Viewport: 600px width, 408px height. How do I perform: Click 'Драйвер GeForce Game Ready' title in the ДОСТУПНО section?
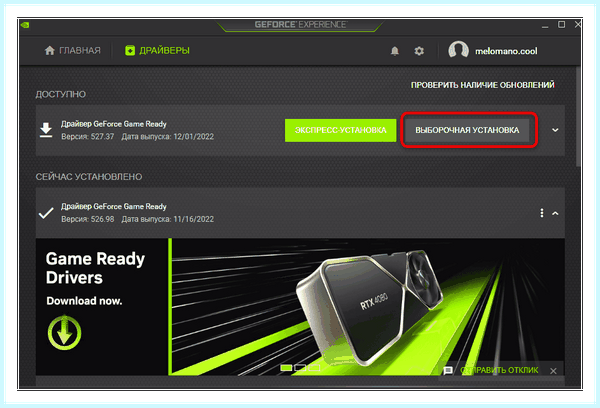pos(114,124)
